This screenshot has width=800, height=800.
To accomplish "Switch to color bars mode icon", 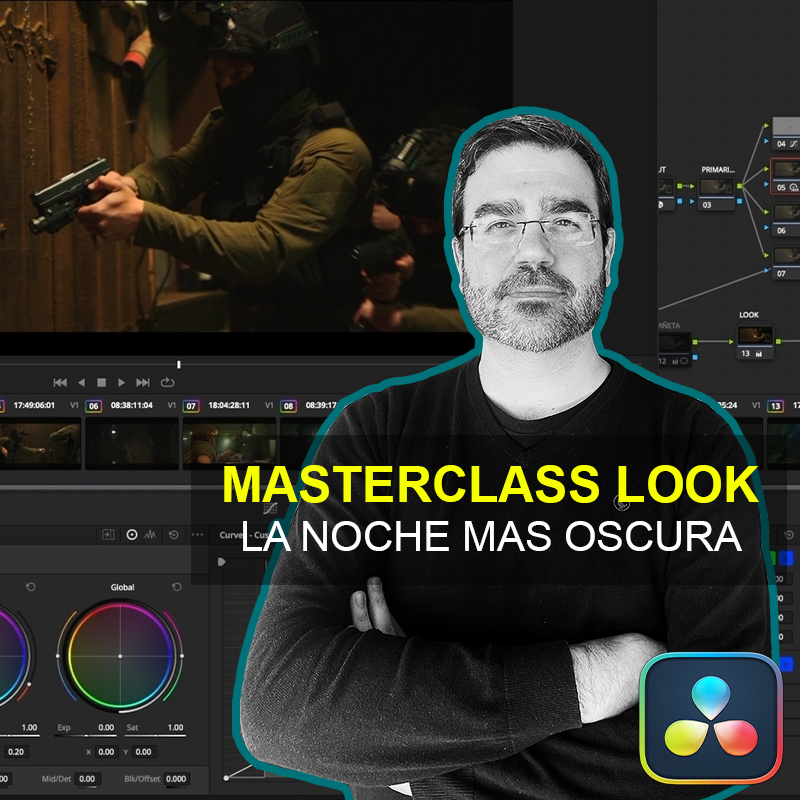I will click(150, 534).
